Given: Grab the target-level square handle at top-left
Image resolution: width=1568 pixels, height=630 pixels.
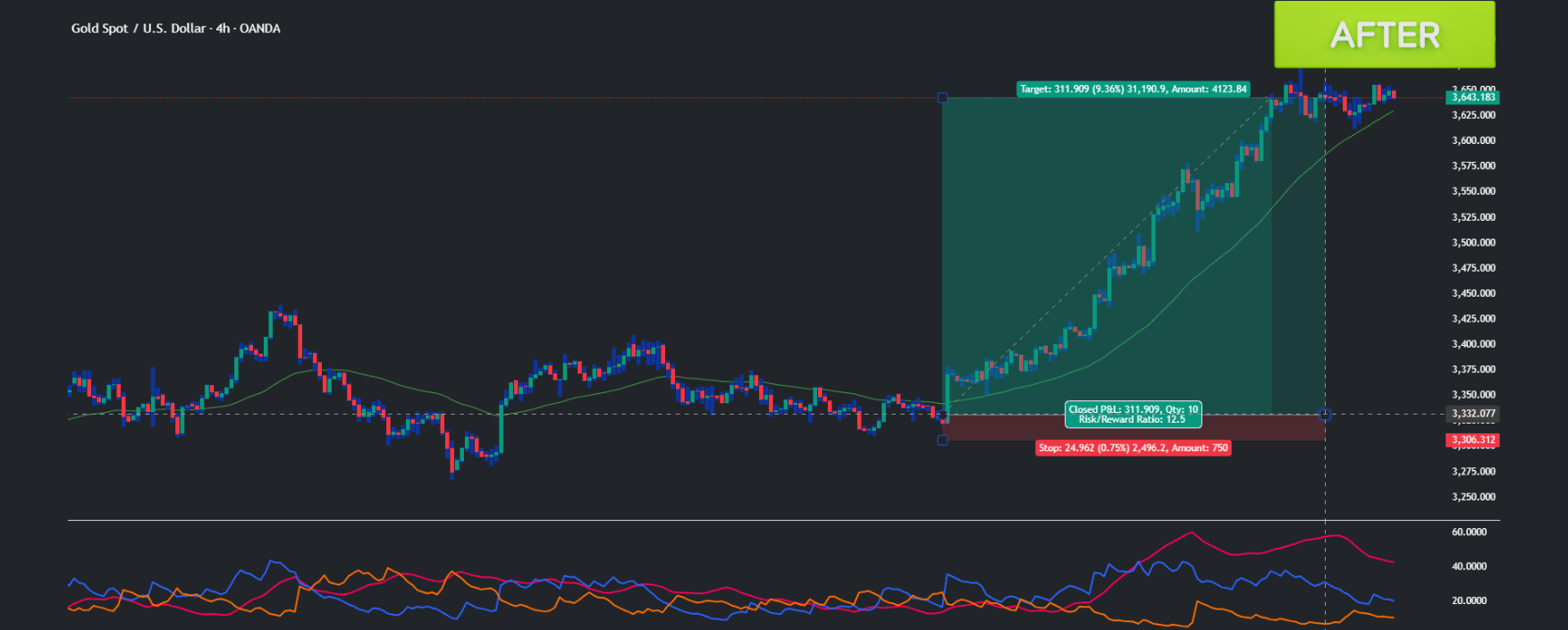Looking at the screenshot, I should [942, 97].
